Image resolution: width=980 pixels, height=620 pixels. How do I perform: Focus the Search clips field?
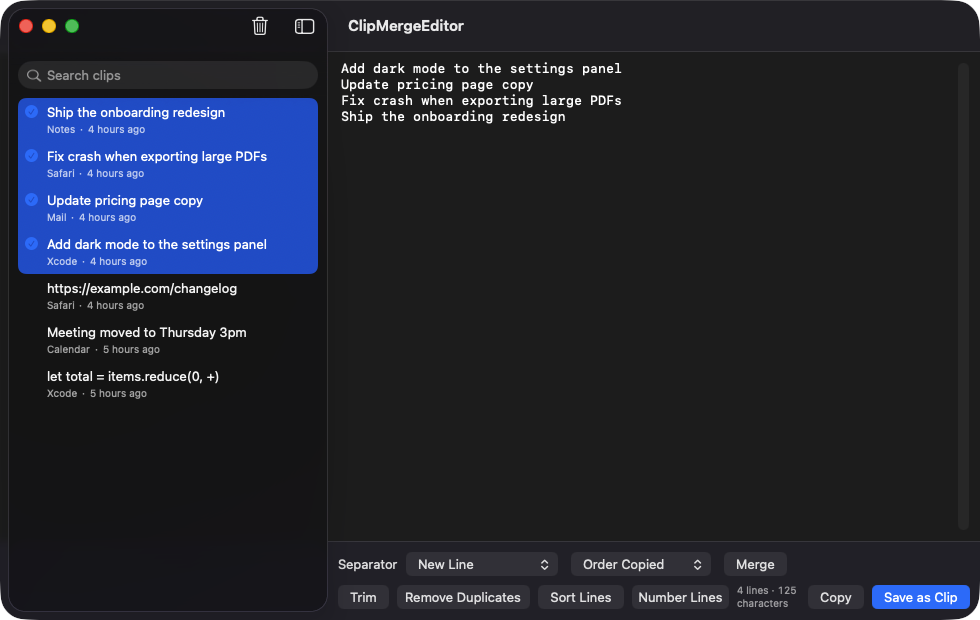coord(168,76)
